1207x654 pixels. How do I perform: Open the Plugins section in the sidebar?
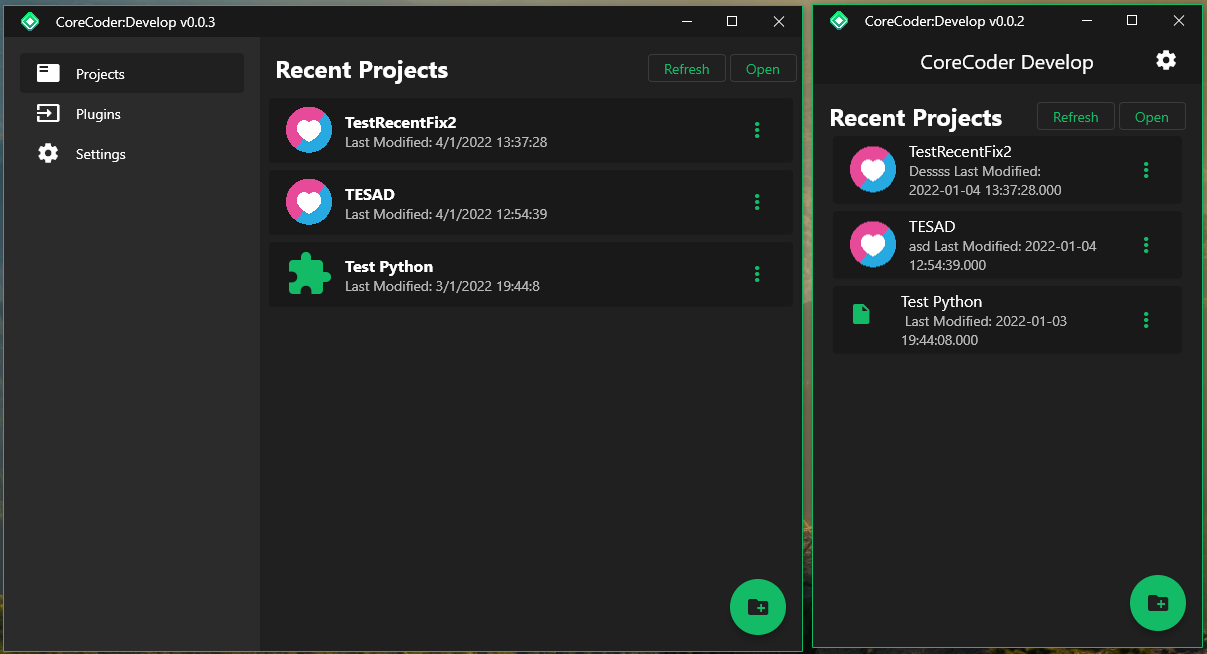tap(98, 113)
